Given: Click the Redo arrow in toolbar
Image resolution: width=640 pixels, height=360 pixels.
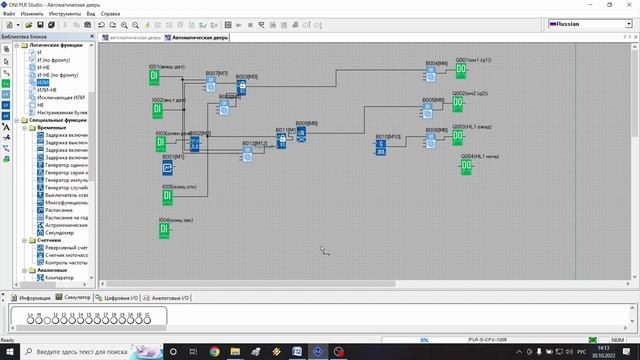Looking at the screenshot, I should pyautogui.click(x=113, y=25).
